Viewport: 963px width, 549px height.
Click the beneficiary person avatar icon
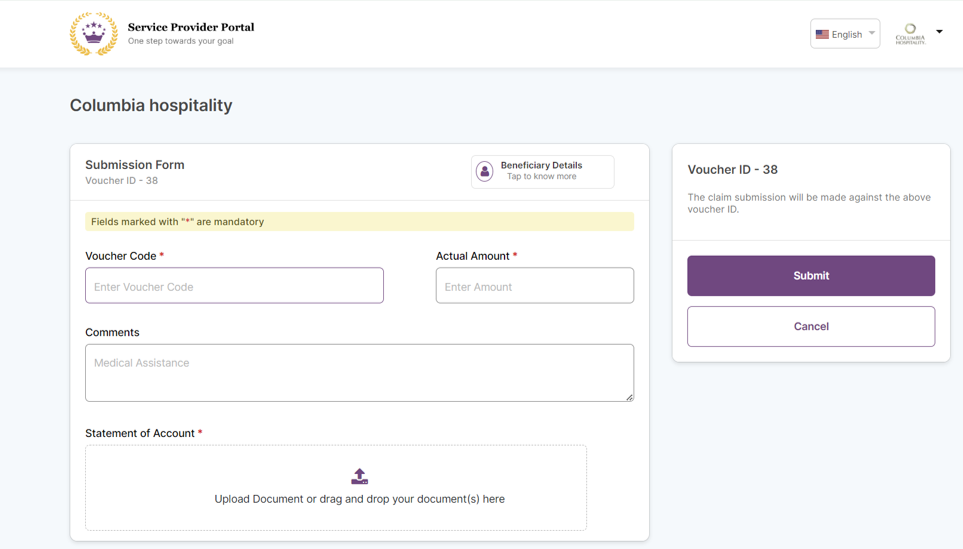485,171
